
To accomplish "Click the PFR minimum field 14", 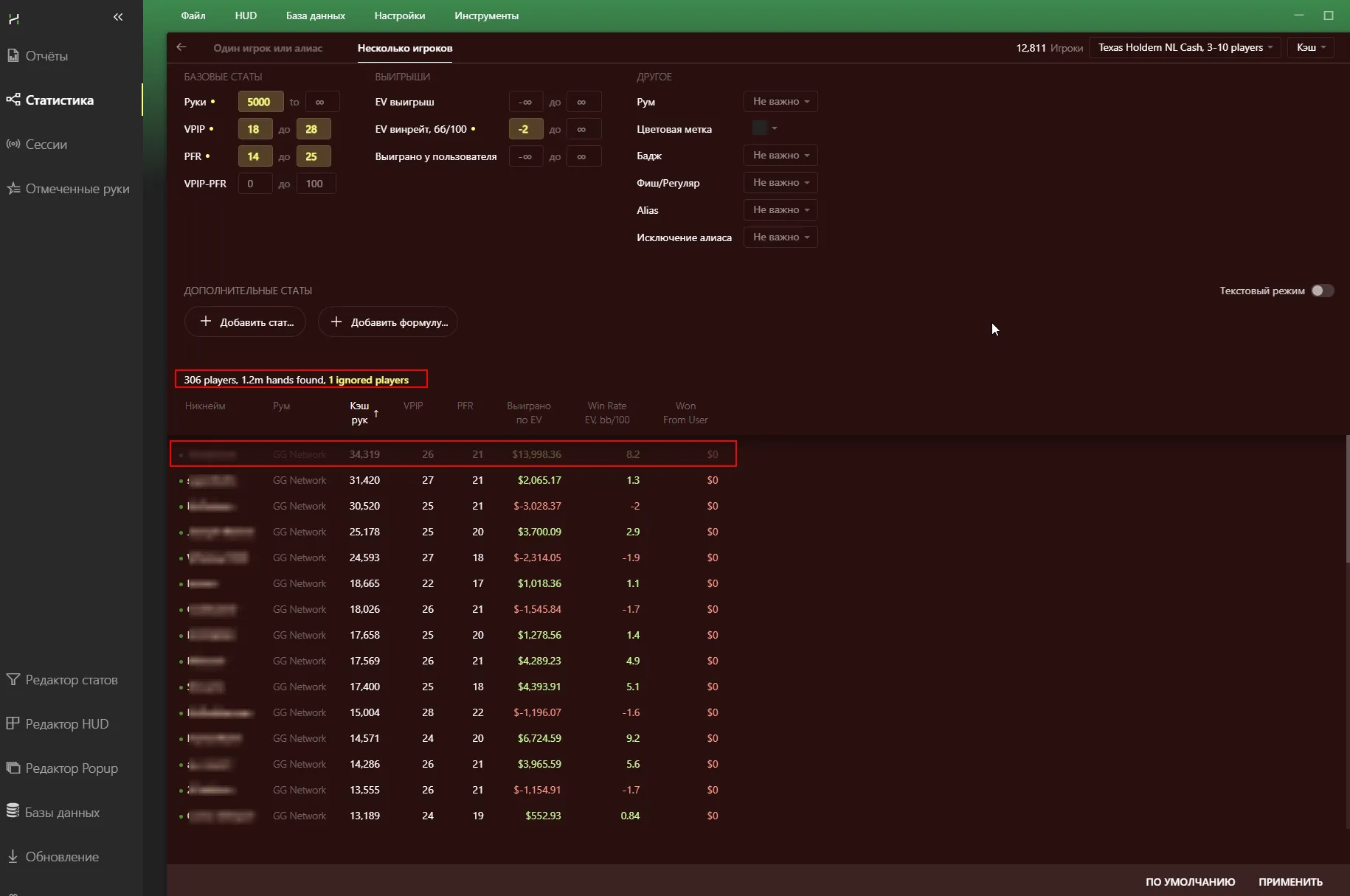I will click(x=255, y=156).
